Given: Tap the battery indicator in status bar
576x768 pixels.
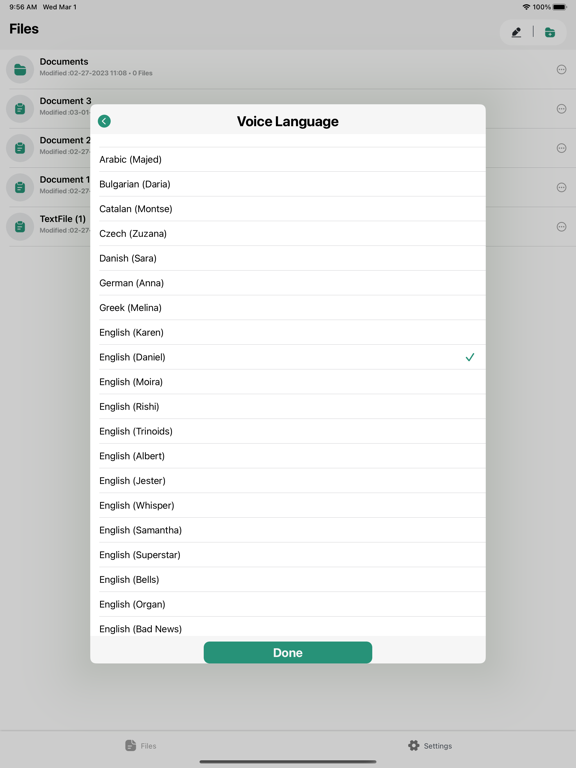Looking at the screenshot, I should click(560, 7).
